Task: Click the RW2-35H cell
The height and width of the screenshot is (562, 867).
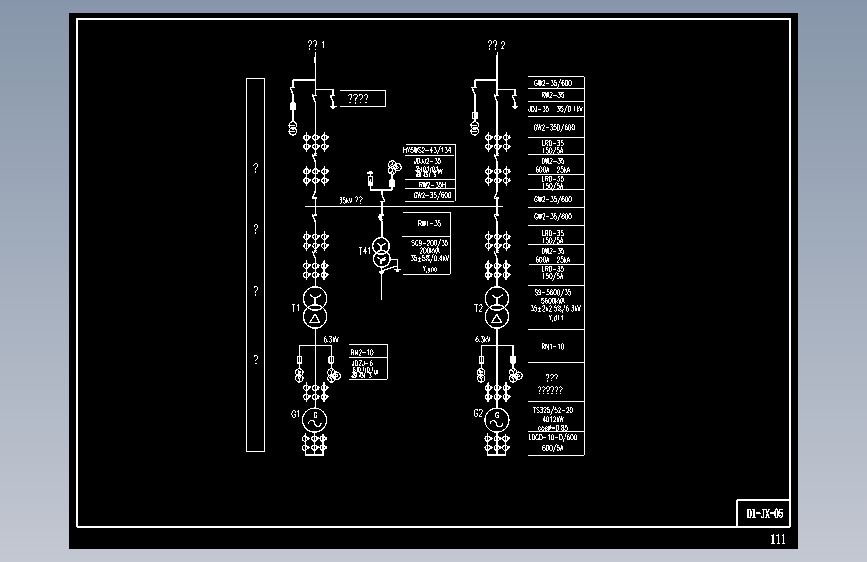Action: [x=432, y=185]
